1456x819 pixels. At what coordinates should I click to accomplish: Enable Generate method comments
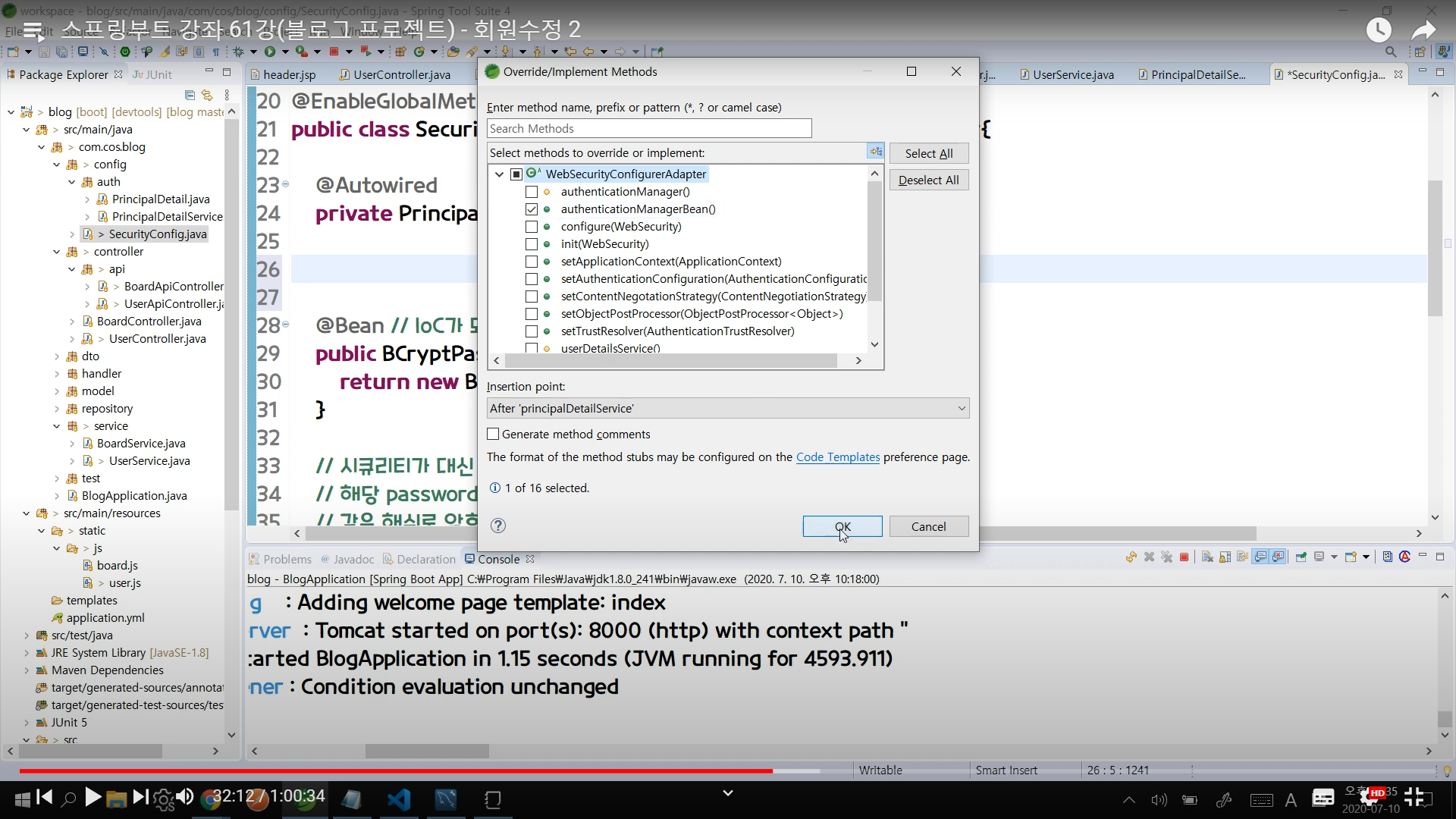point(493,434)
